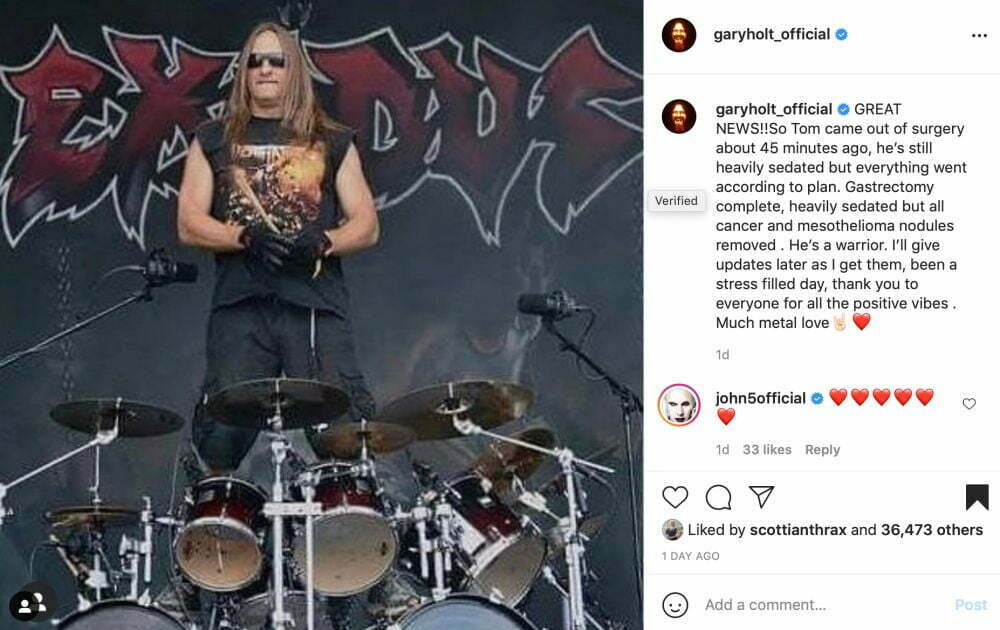The width and height of the screenshot is (1000, 630).
Task: Toggle the bookmark save icon
Action: point(977,497)
